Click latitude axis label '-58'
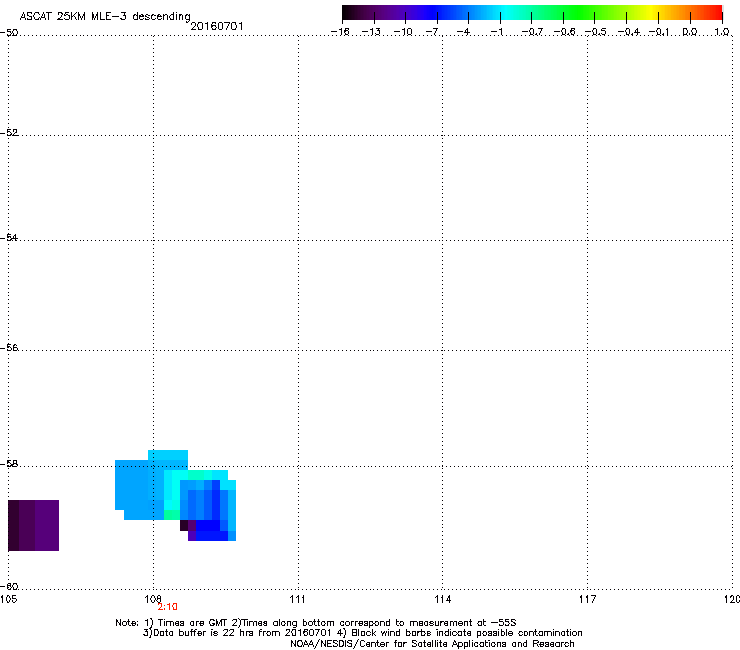The image size is (740, 650). point(9,464)
